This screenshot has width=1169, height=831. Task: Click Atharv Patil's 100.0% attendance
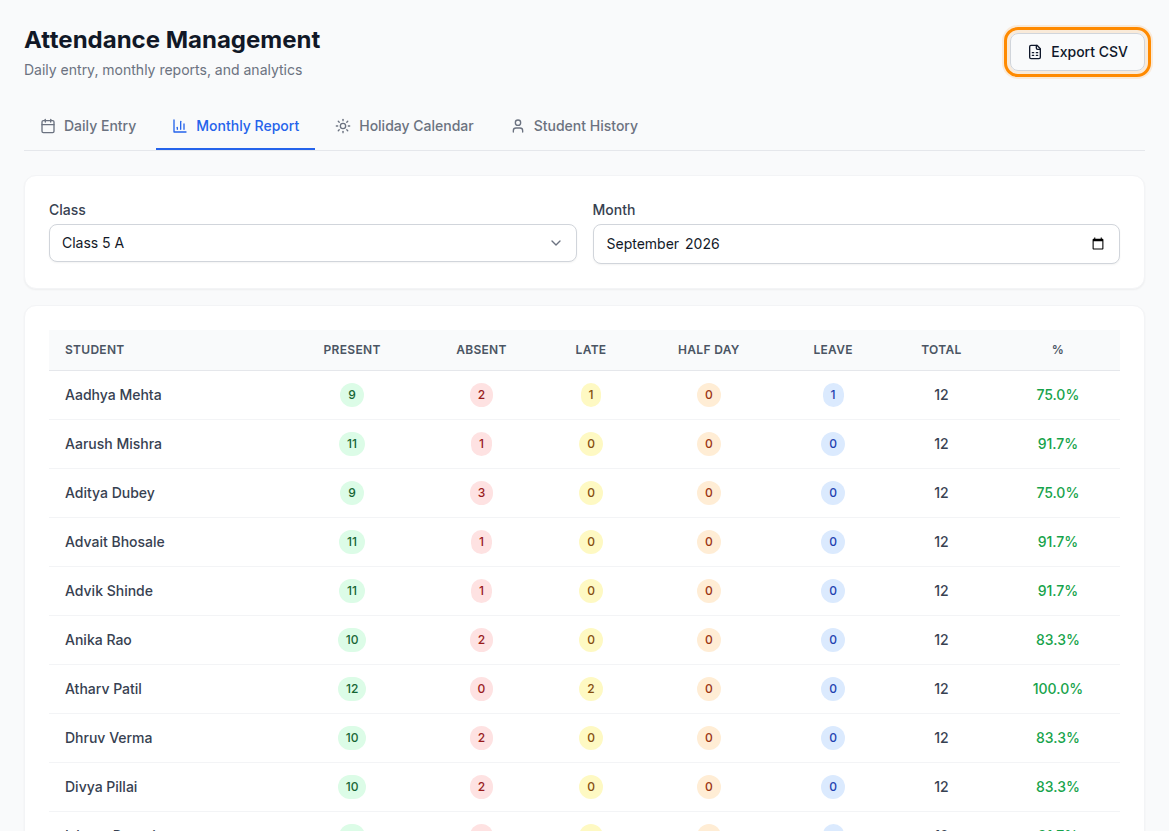[1057, 689]
